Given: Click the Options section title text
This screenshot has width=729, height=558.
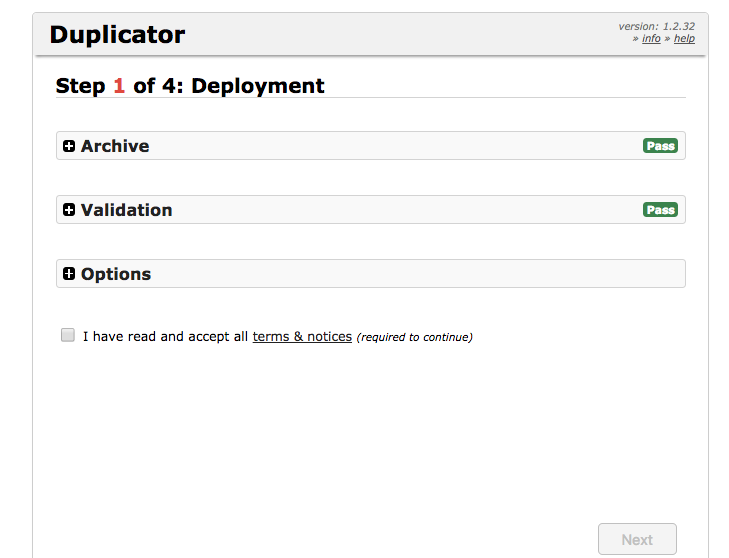Looking at the screenshot, I should pos(116,274).
